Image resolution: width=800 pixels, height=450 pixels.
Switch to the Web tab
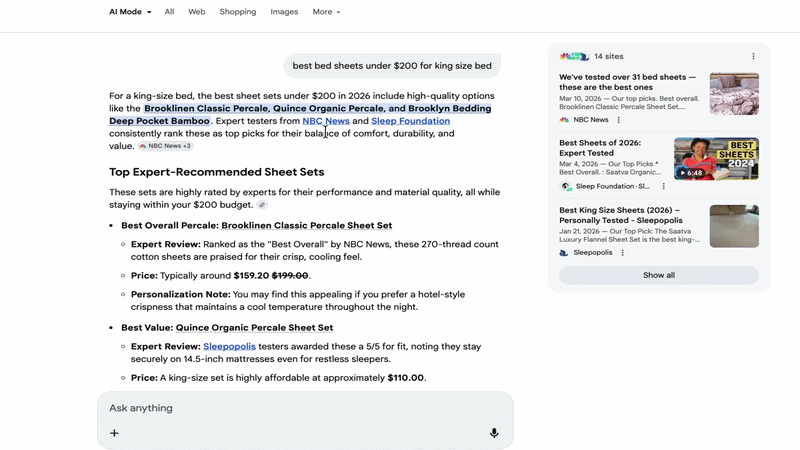[196, 12]
